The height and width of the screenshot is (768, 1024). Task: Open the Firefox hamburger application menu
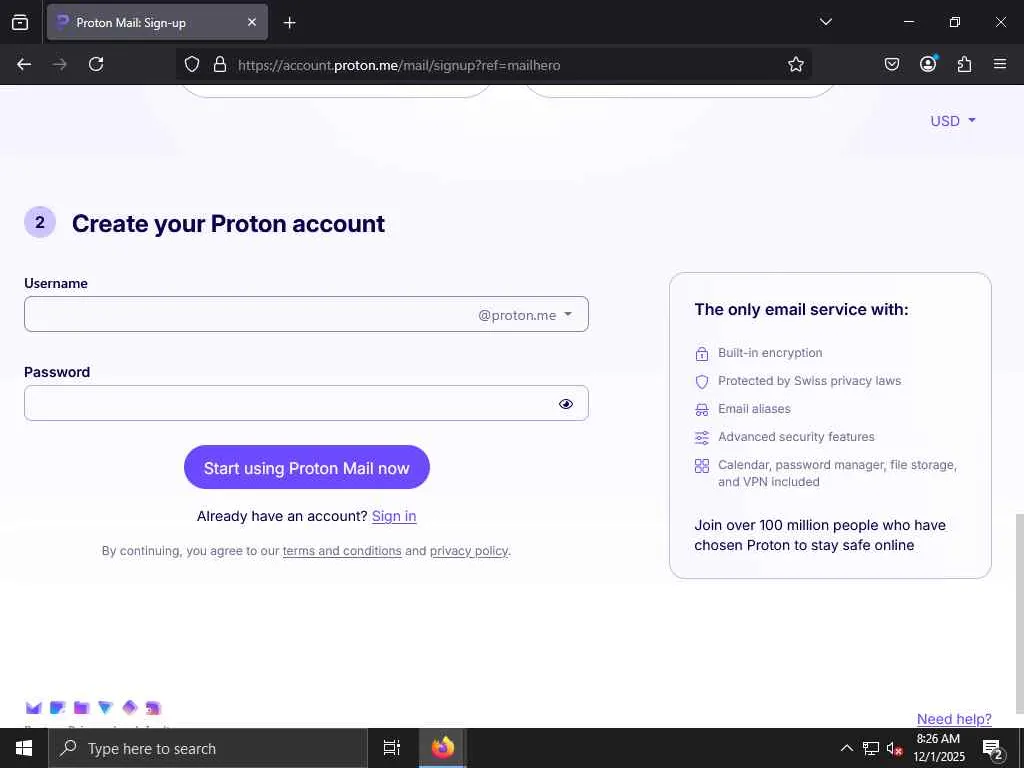pyautogui.click(x=1000, y=65)
